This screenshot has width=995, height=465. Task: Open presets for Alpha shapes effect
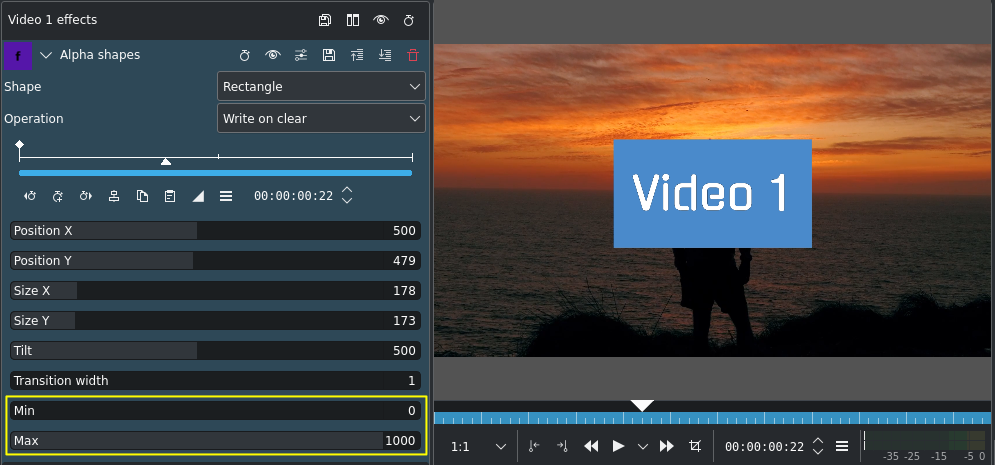[x=301, y=55]
